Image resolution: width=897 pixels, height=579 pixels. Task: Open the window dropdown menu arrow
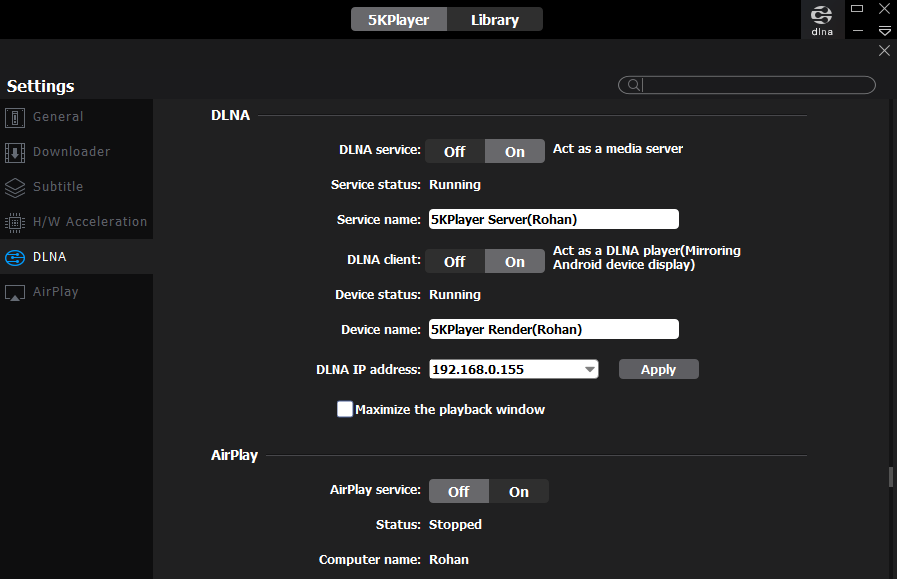(884, 31)
